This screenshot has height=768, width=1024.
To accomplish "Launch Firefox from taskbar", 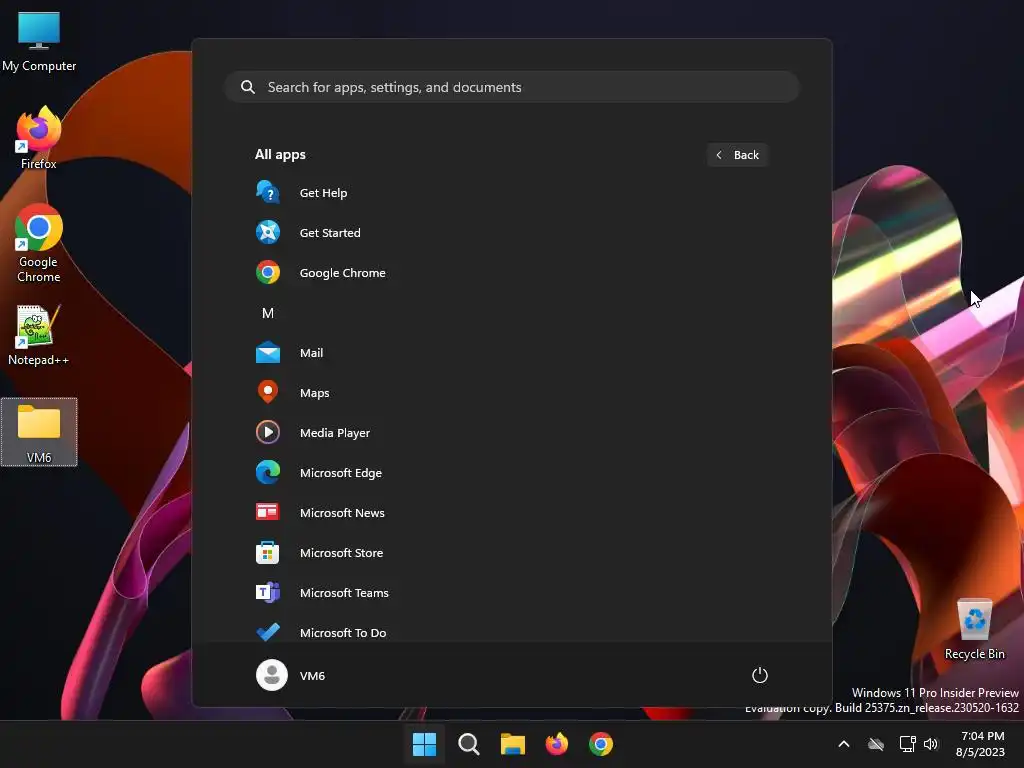I will (556, 744).
